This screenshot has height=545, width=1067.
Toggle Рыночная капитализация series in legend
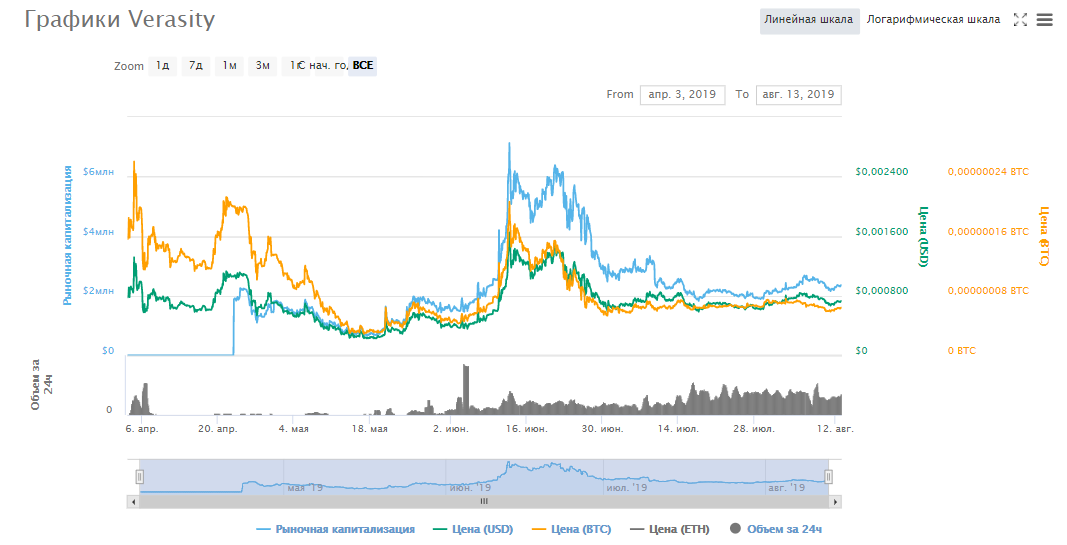(x=335, y=529)
